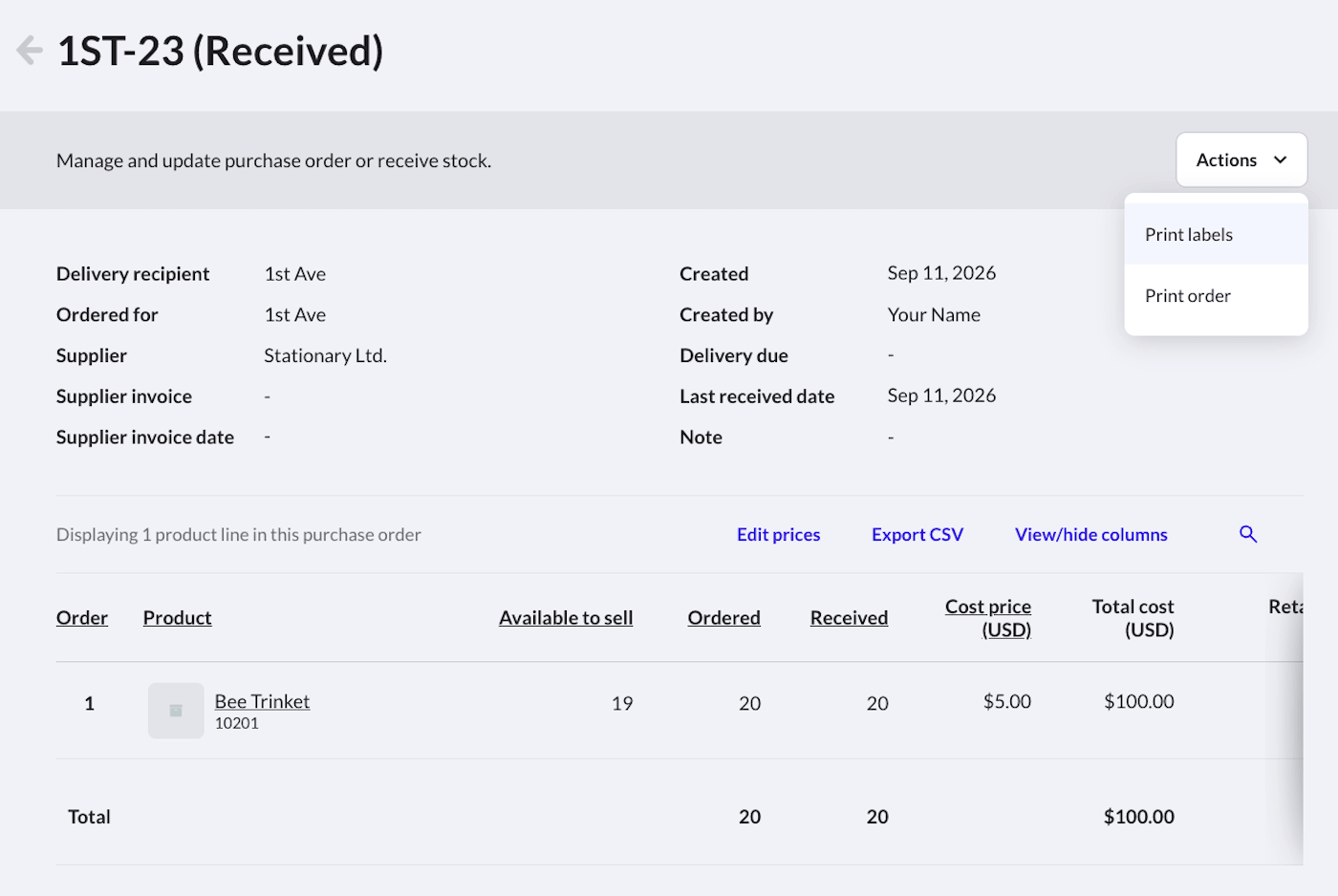The width and height of the screenshot is (1338, 896).
Task: Click the Created date Sep 11, 2026
Action: [941, 273]
